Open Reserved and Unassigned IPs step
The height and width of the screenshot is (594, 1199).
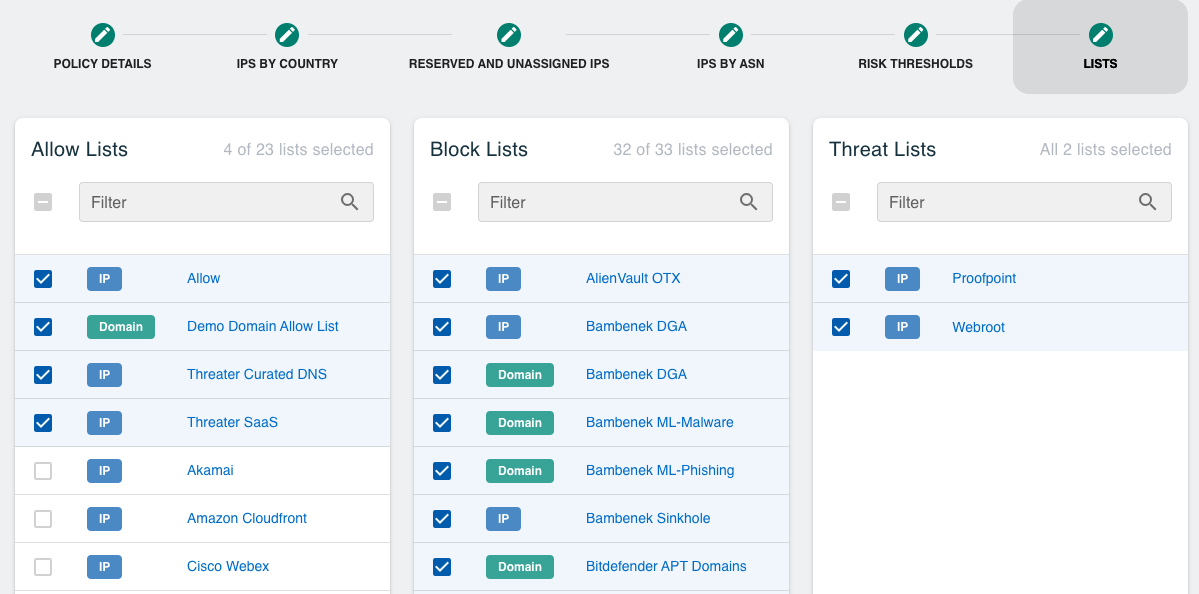509,64
